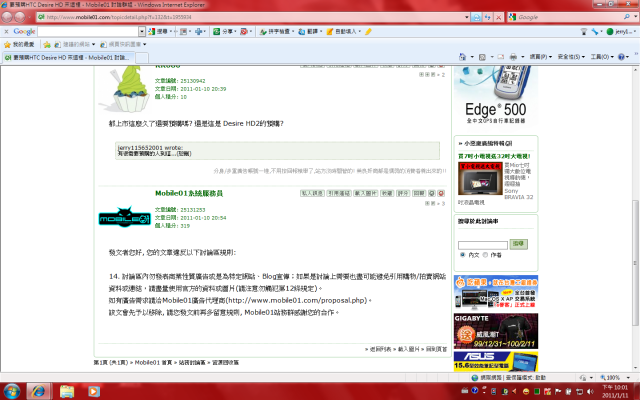Click the Google Toolbar 搜尋 search button
The height and width of the screenshot is (400, 640).
click(157, 31)
